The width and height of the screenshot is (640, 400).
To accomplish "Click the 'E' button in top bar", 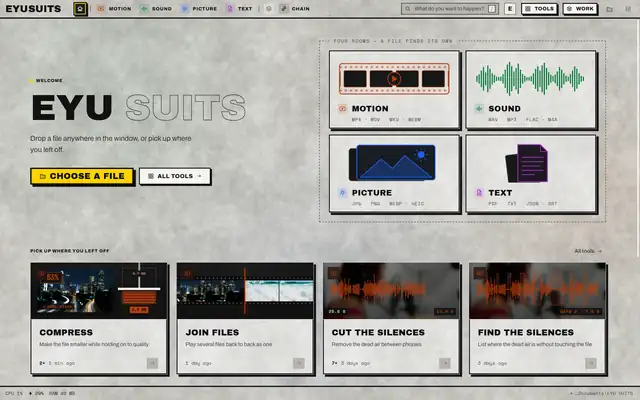I will [x=510, y=9].
